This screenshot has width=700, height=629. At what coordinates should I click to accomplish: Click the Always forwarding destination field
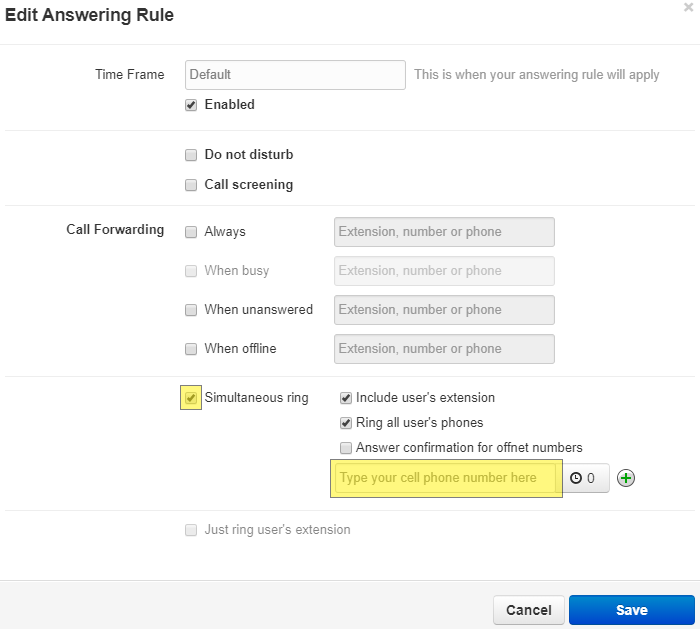[x=444, y=232]
